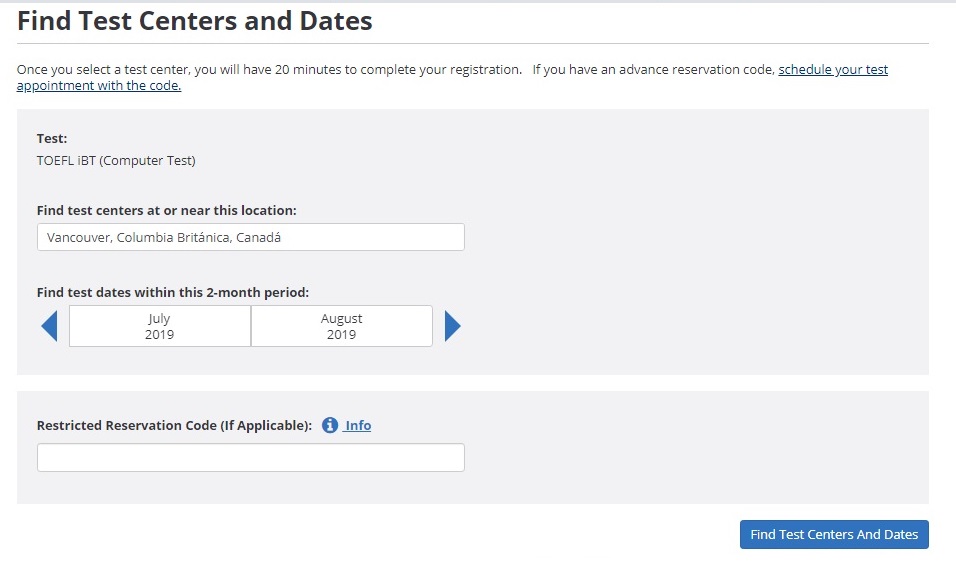This screenshot has height=570, width=956.
Task: Focus the test center location field
Action: coord(250,237)
